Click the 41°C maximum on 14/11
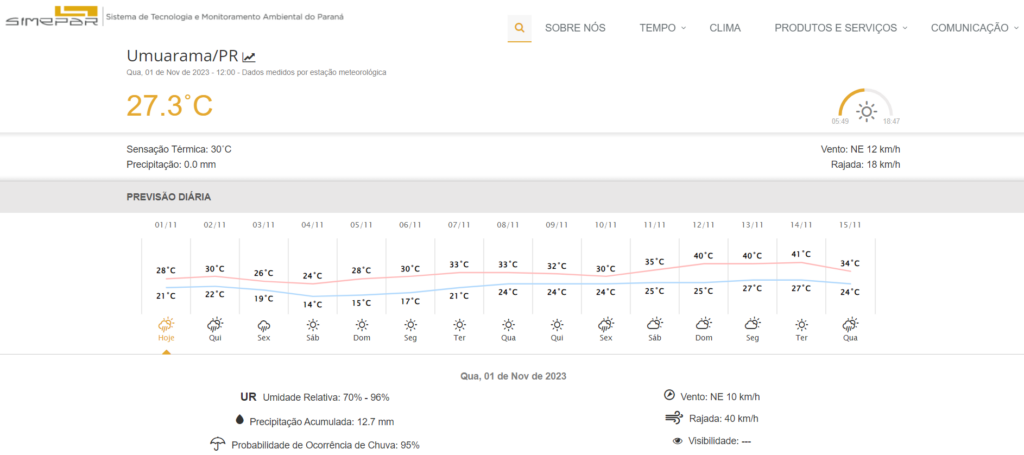The height and width of the screenshot is (455, 1024). tap(801, 254)
